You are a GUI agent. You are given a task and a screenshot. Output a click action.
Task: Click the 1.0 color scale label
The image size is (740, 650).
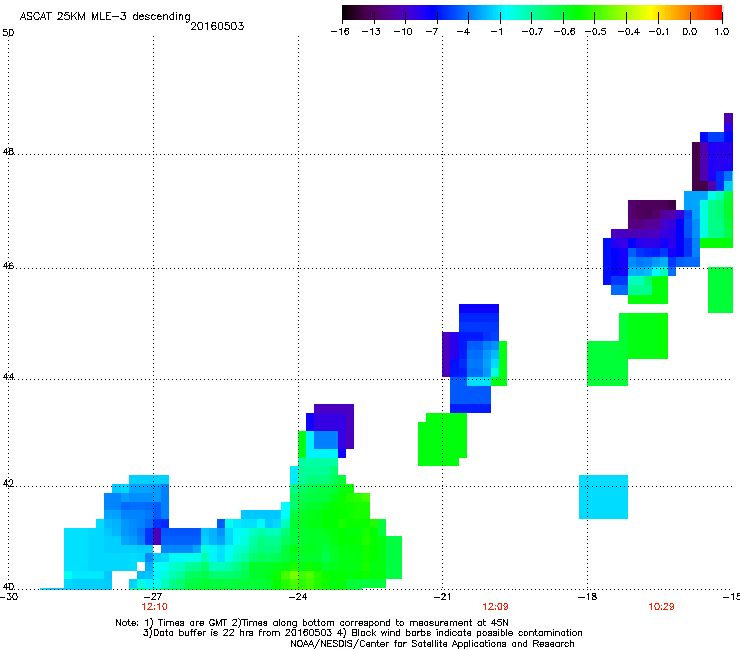pyautogui.click(x=722, y=32)
